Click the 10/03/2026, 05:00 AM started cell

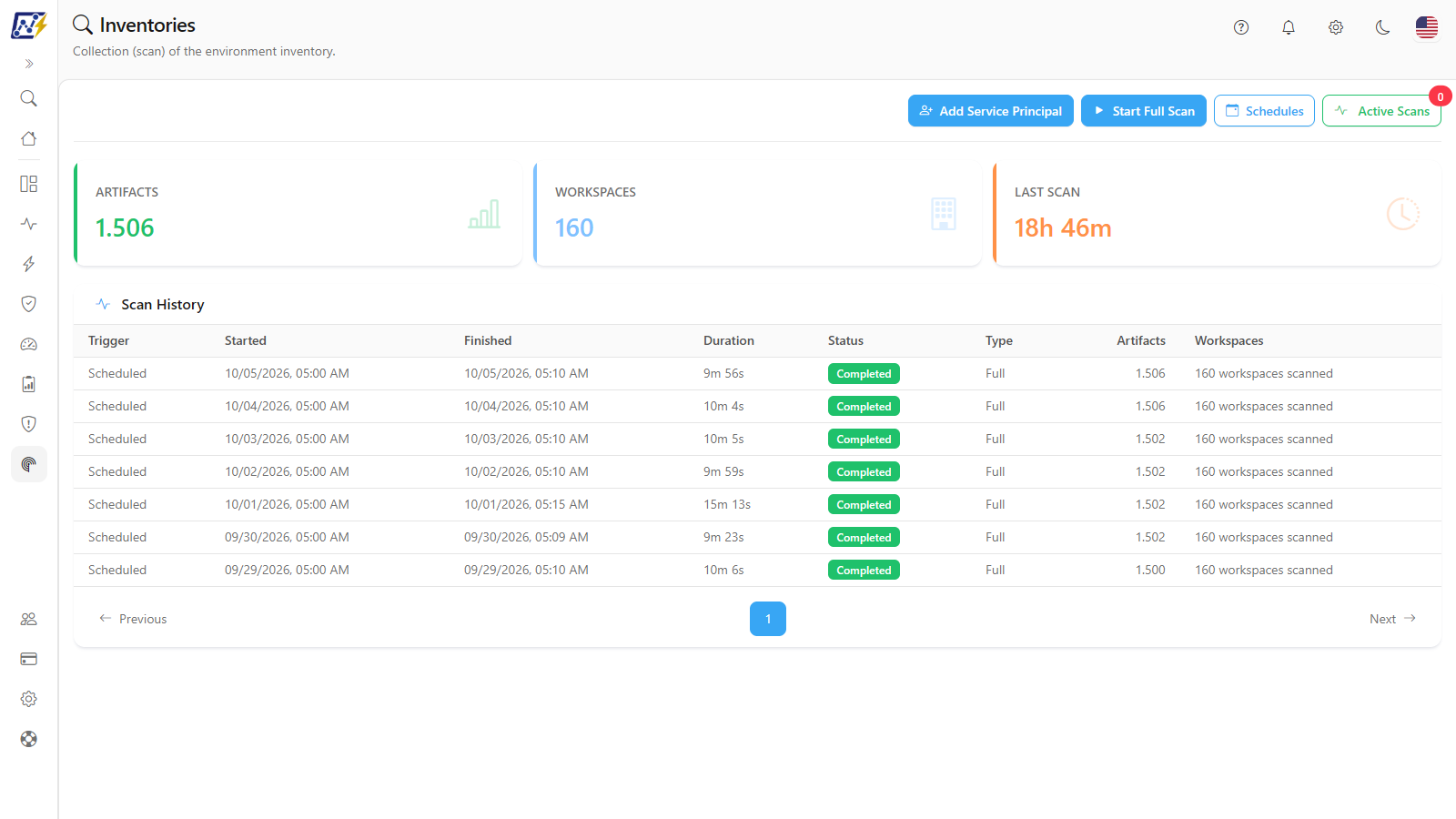[x=287, y=439]
